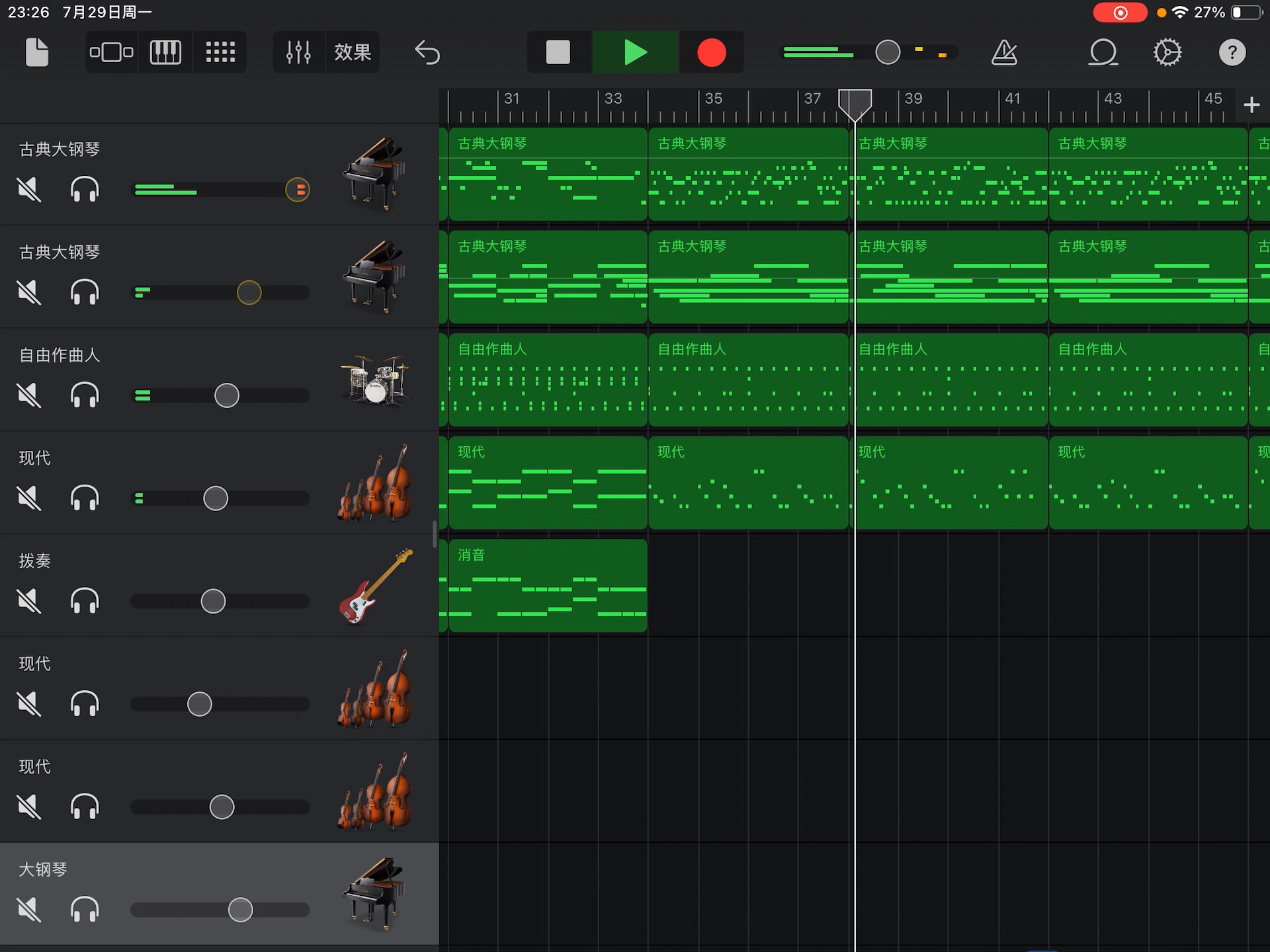Select the 拨奏 track header name
Viewport: 1270px width, 952px height.
[x=35, y=561]
